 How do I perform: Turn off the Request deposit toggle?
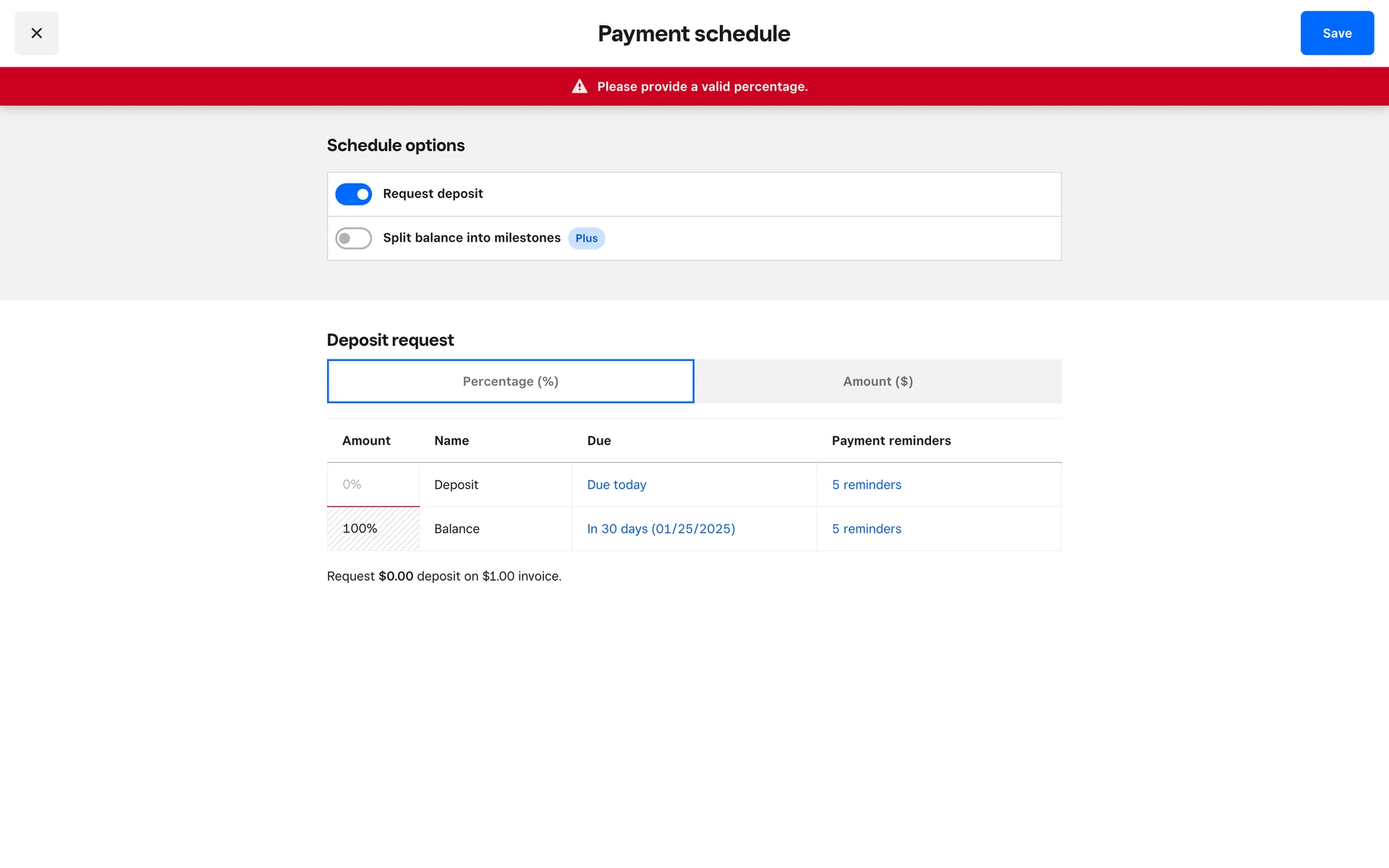tap(353, 194)
